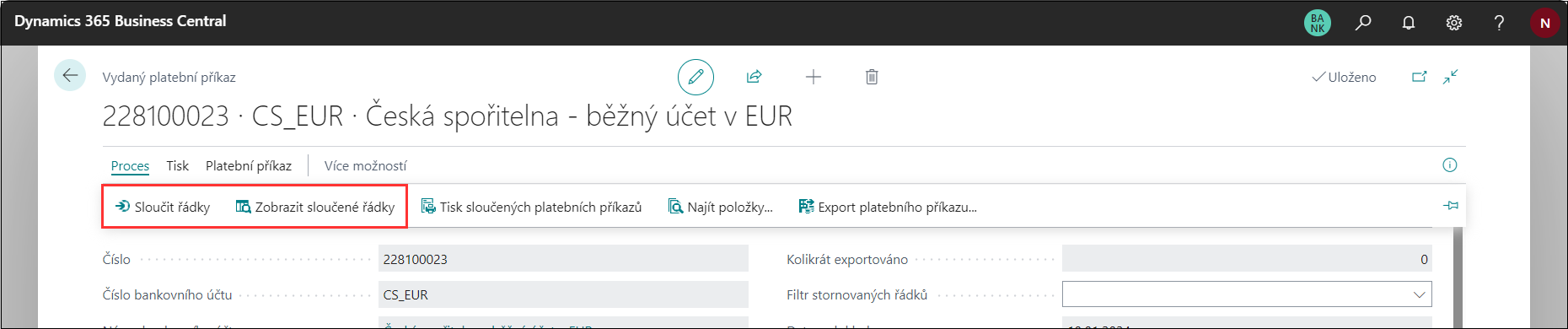Screen dimensions: 1568x329
Task: Open page in new window icon
Action: tap(1420, 77)
